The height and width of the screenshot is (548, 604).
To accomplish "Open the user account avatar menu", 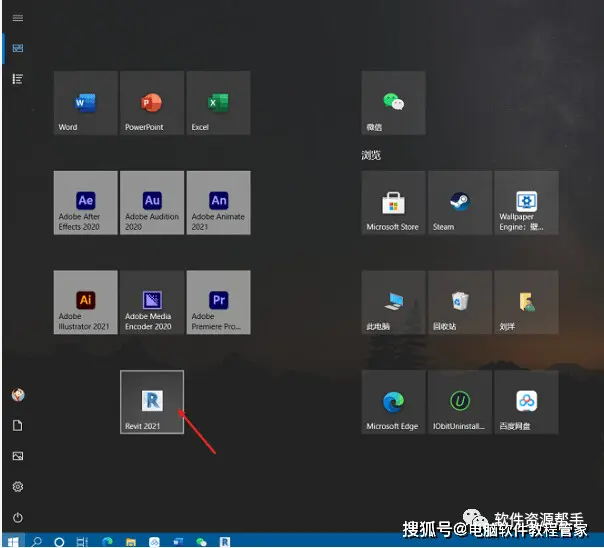I will [x=18, y=395].
